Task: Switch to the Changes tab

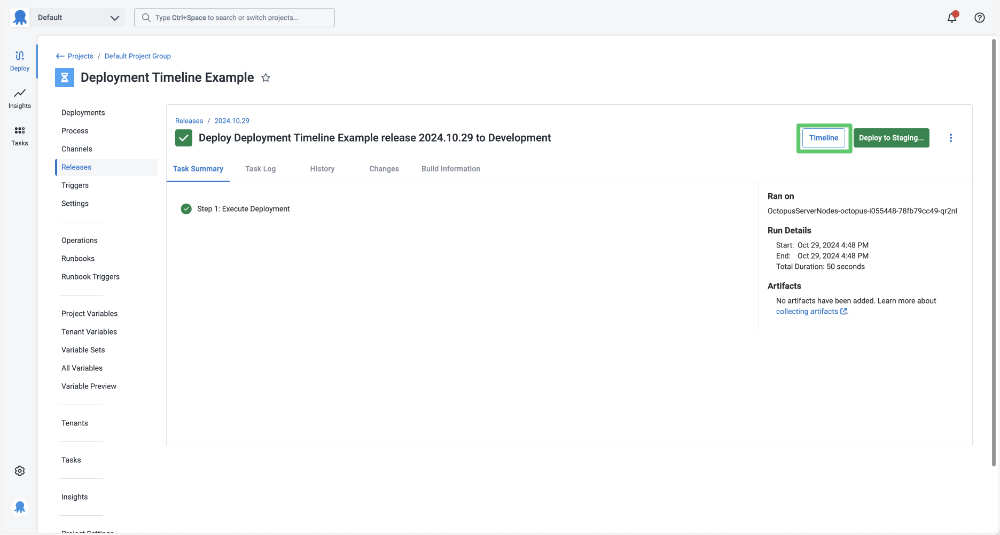Action: (384, 169)
